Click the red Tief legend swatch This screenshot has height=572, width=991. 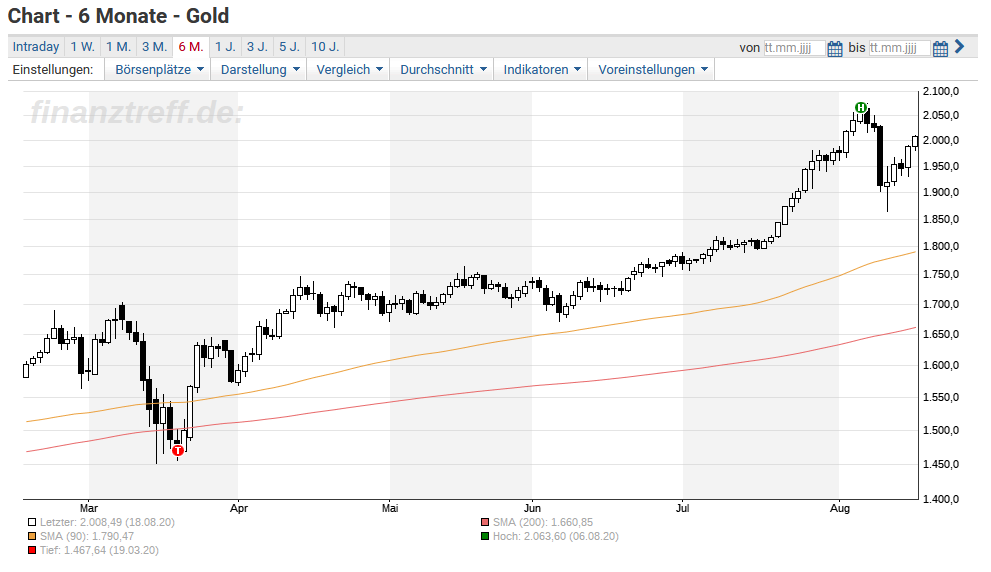[32, 551]
